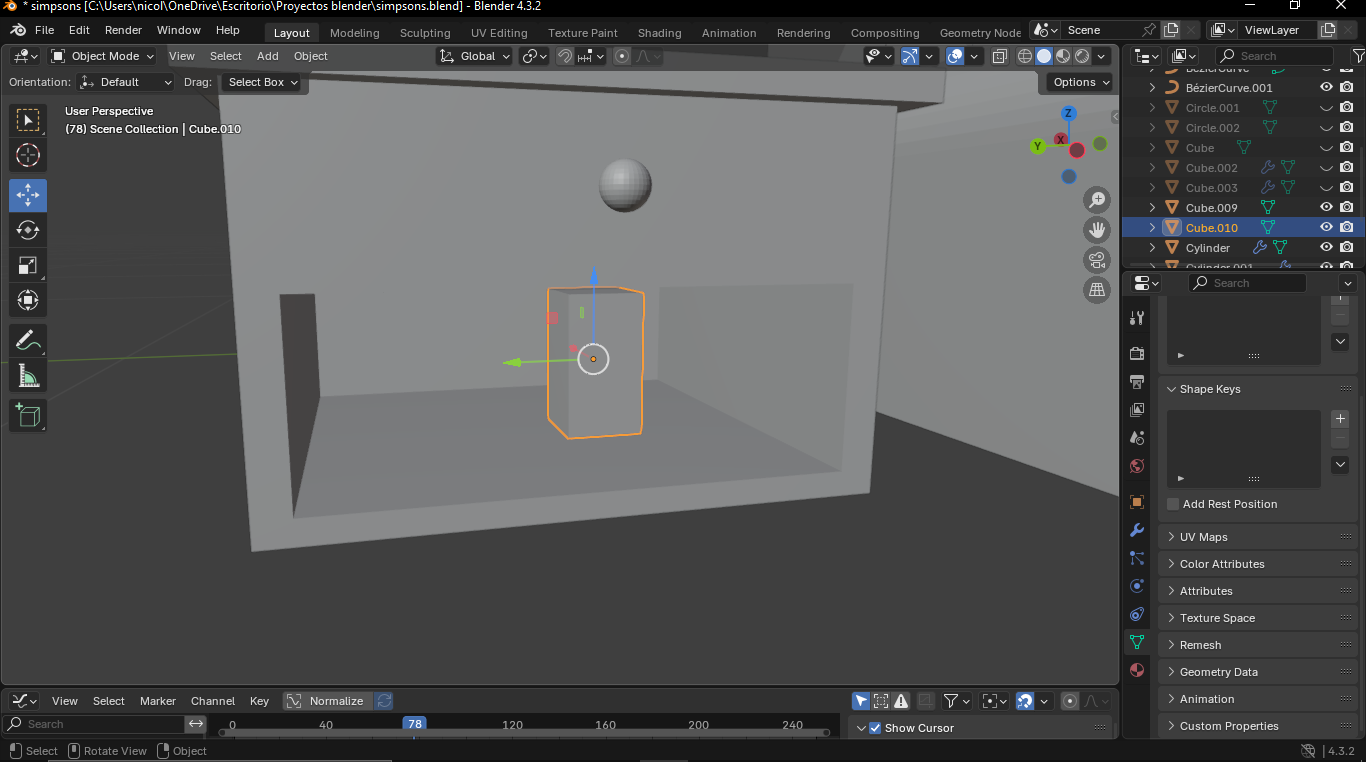The image size is (1366, 762).
Task: Click the blue Z axis gizmo ball
Action: (1068, 113)
